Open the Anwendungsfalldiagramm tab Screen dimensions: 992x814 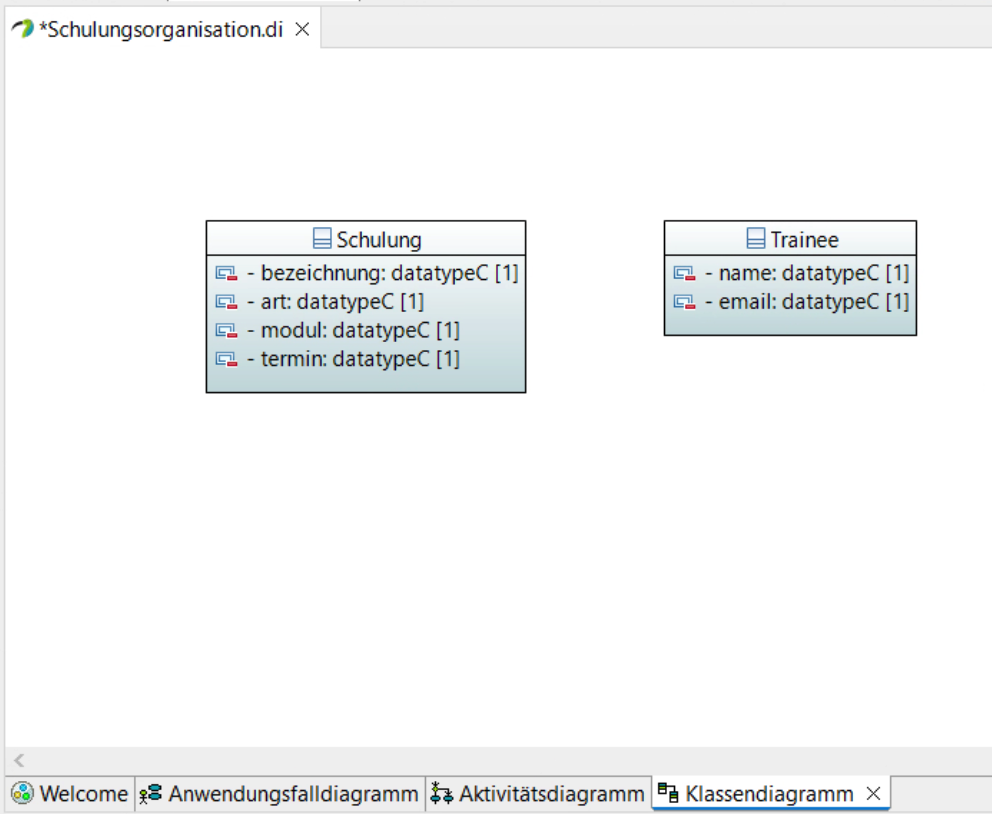[280, 793]
